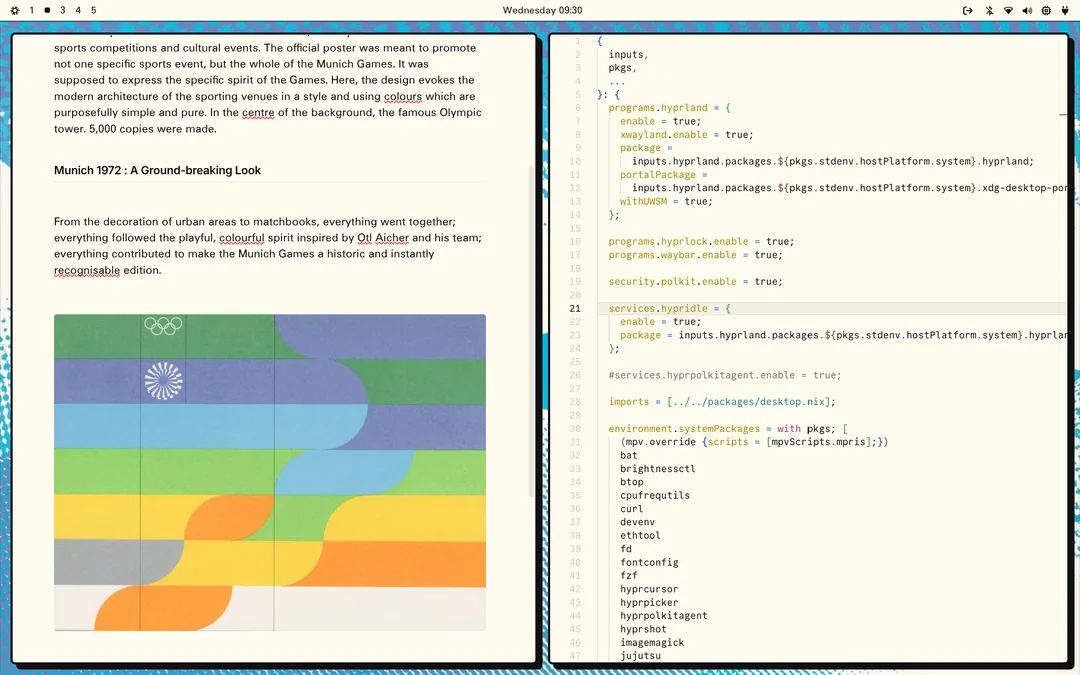
Task: Click line number 28 in the gutter
Action: 575,402
